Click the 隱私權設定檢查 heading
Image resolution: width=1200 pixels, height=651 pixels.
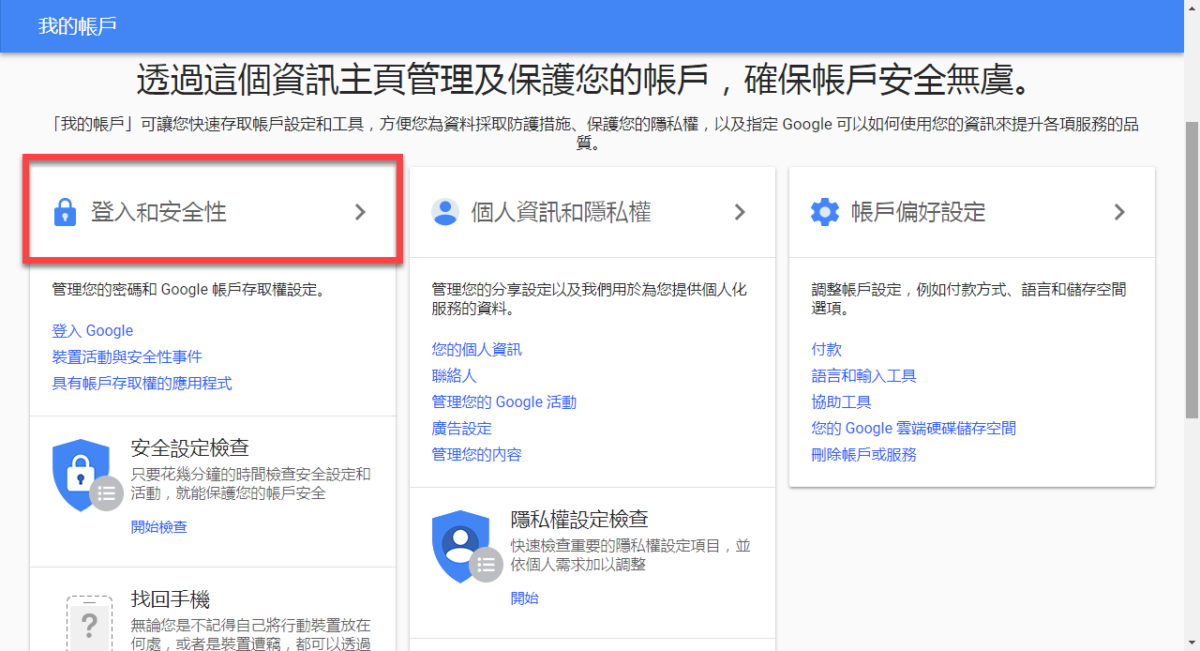click(579, 519)
